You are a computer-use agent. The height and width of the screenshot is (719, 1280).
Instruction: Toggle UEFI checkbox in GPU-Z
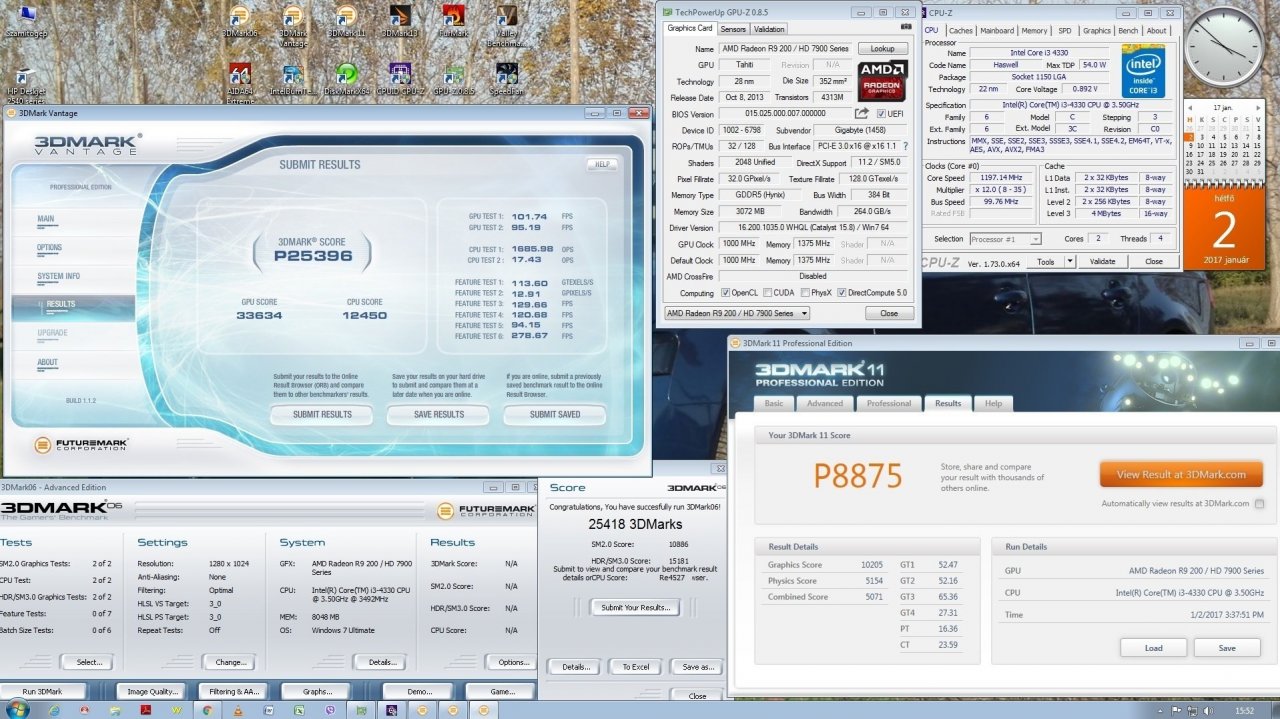click(x=881, y=114)
